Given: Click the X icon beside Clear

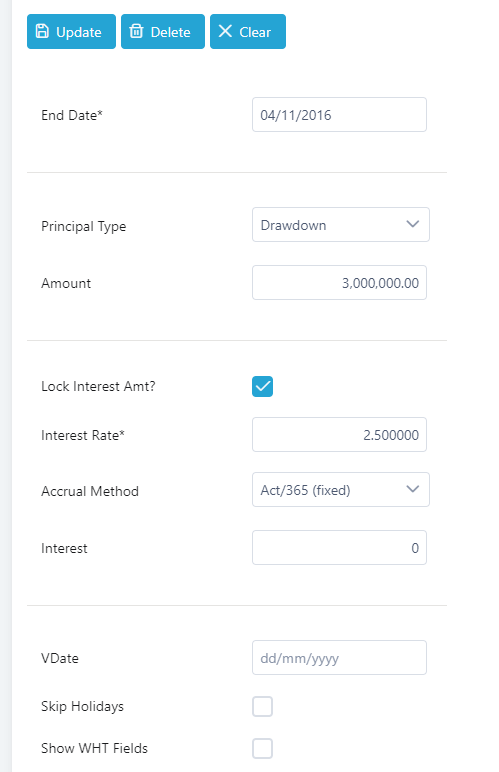Looking at the screenshot, I should click(225, 32).
